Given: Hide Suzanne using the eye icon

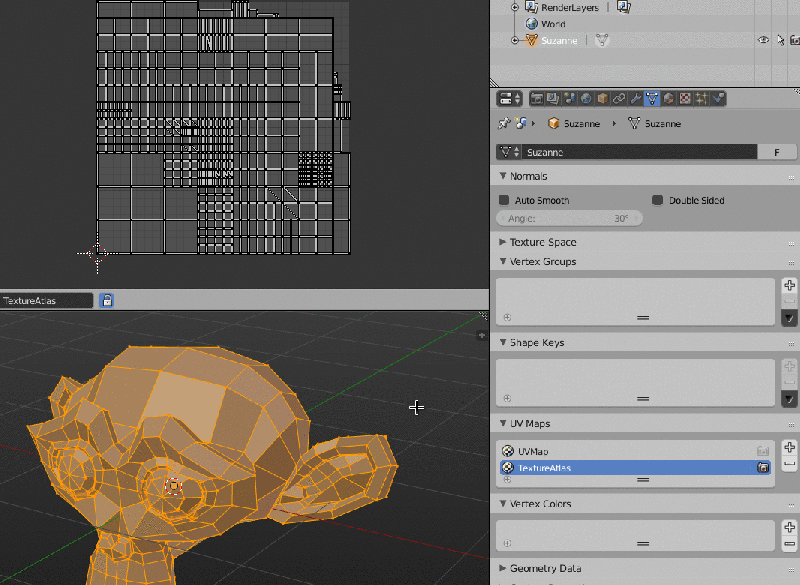Looking at the screenshot, I should (x=763, y=40).
